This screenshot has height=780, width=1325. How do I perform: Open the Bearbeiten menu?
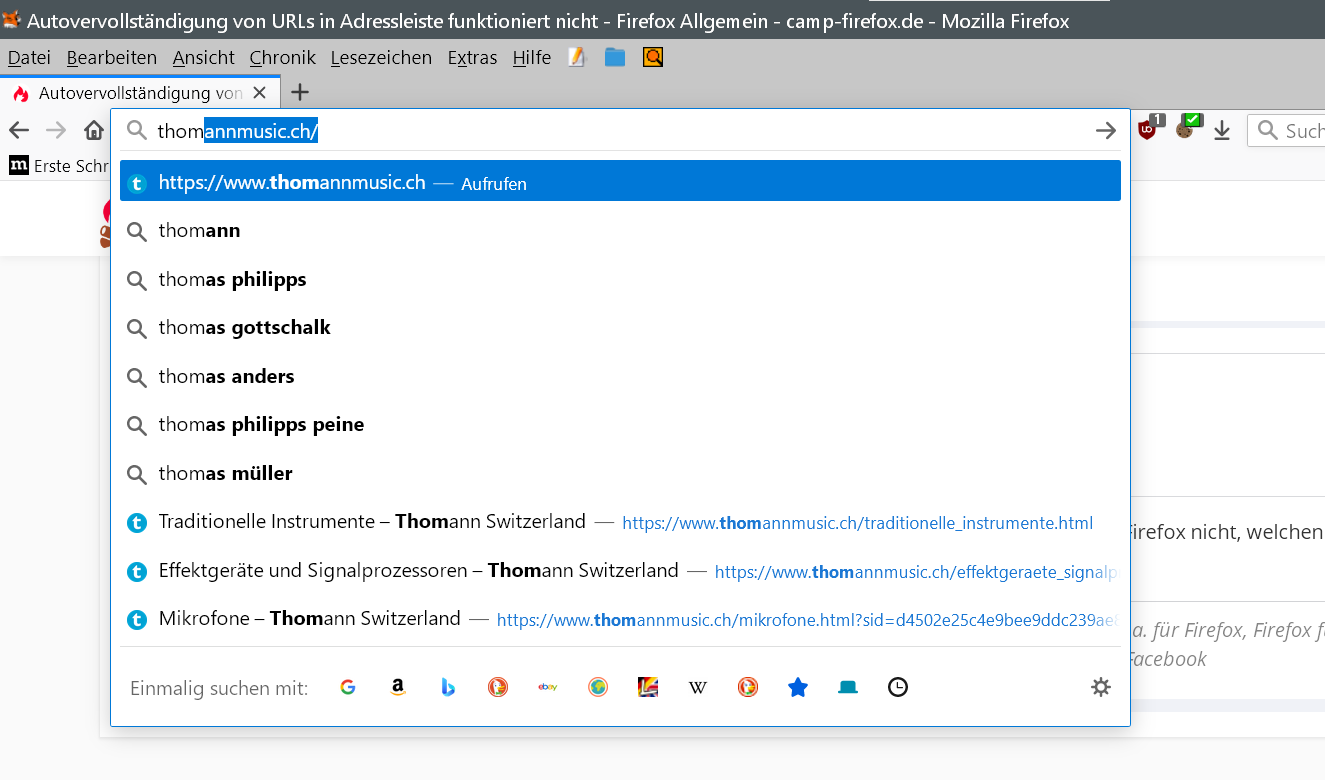(112, 58)
